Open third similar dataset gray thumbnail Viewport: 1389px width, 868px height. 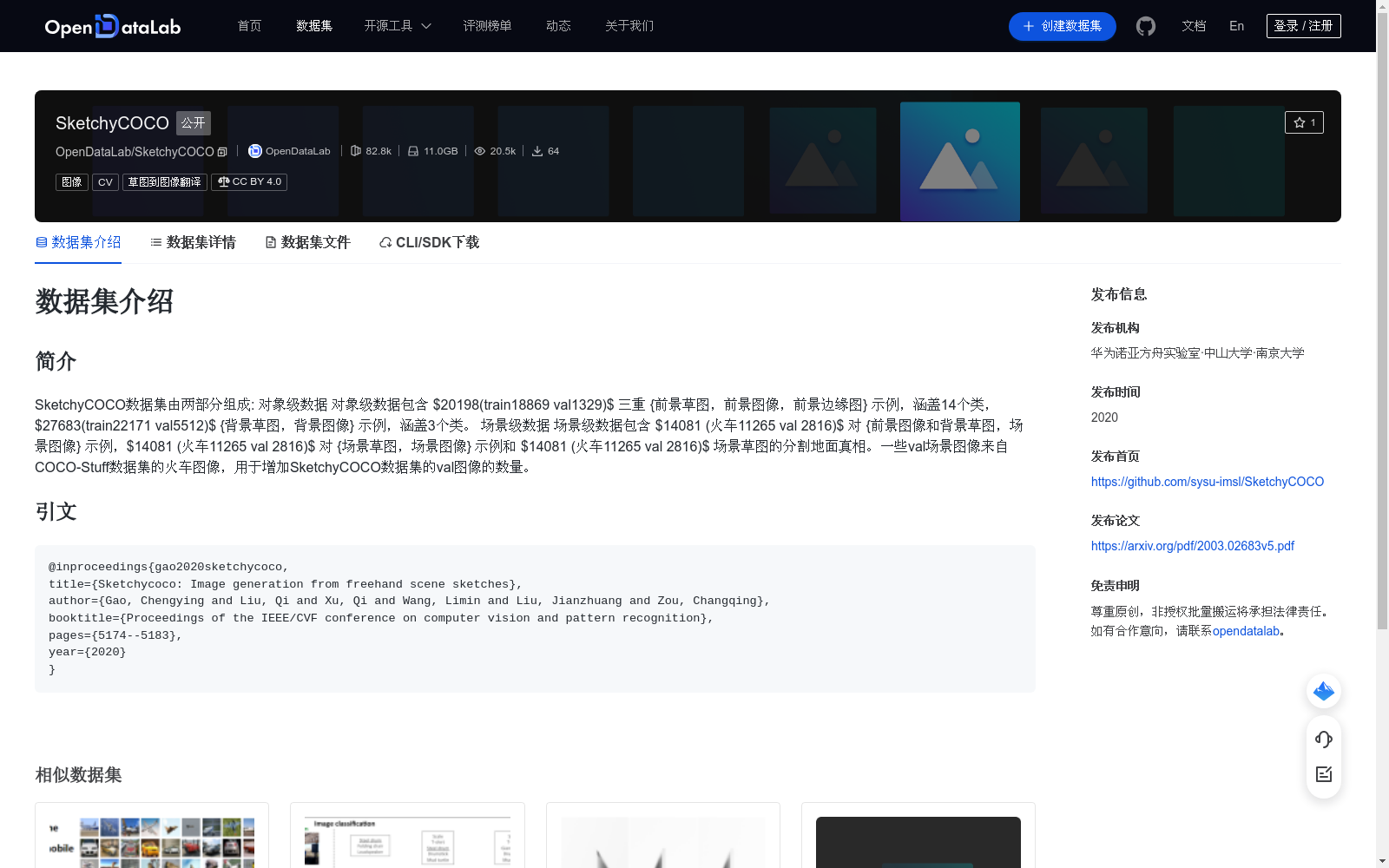coord(663,842)
